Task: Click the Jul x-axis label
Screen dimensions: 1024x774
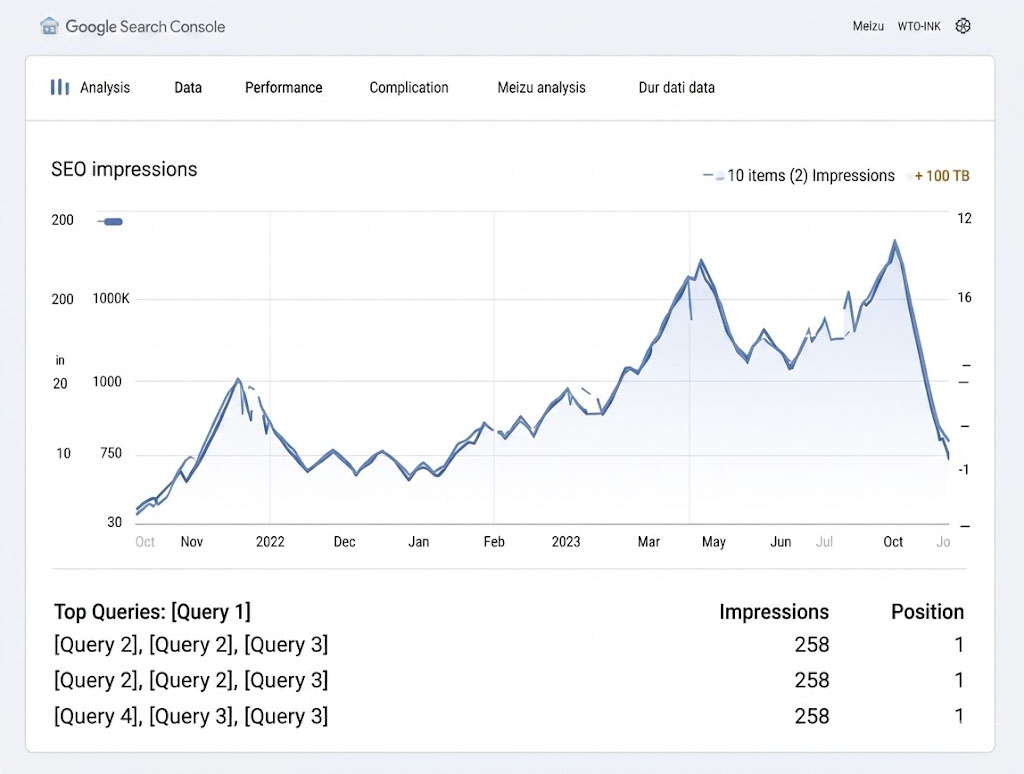Action: pyautogui.click(x=824, y=541)
